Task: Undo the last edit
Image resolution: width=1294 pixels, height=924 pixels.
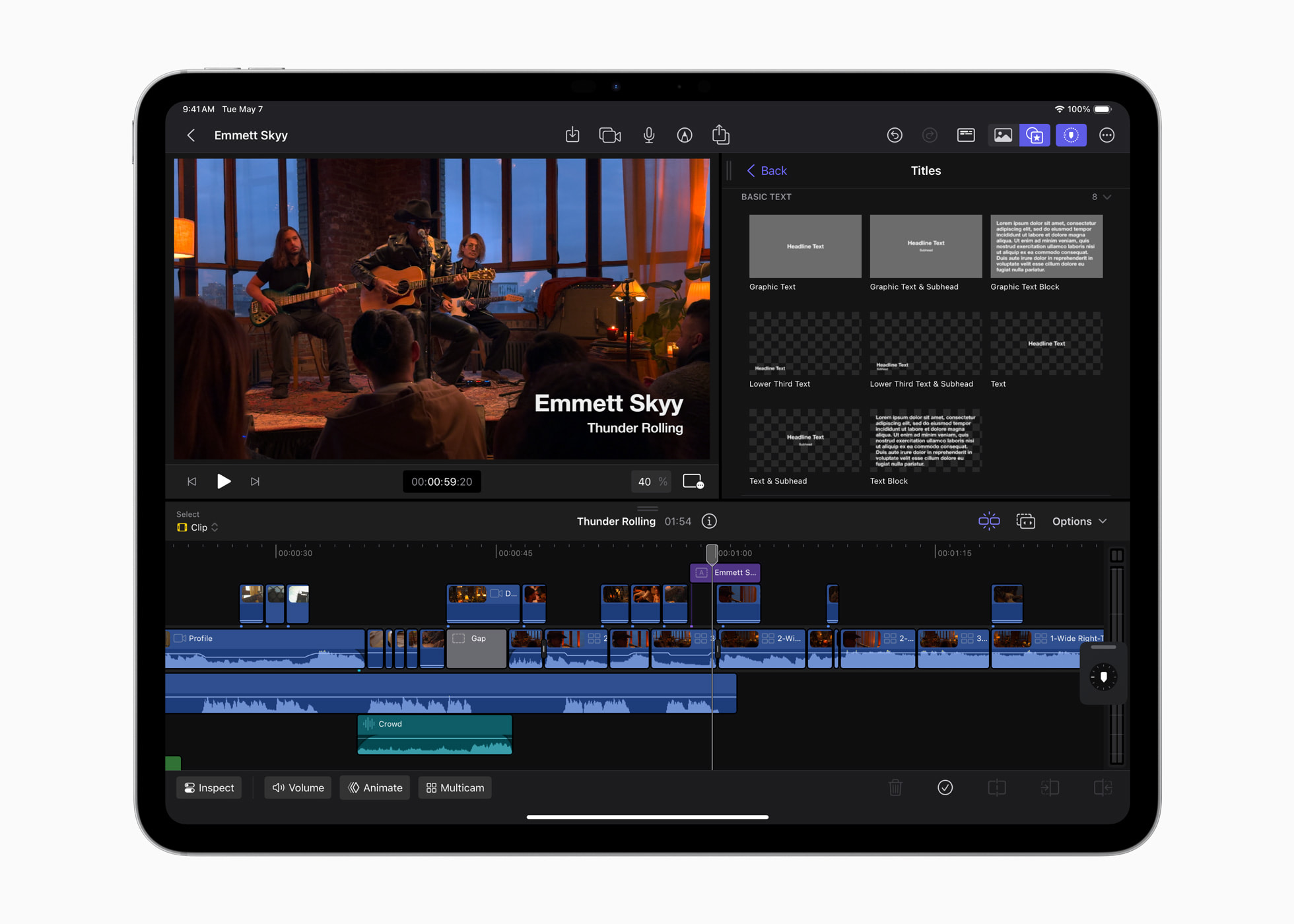Action: pos(895,135)
